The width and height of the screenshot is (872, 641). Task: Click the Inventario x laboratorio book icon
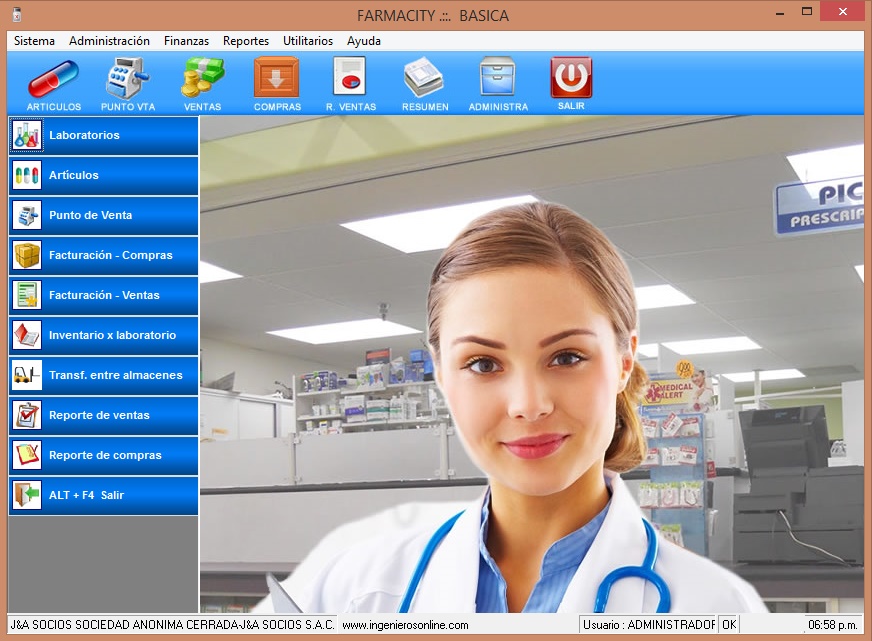(27, 335)
